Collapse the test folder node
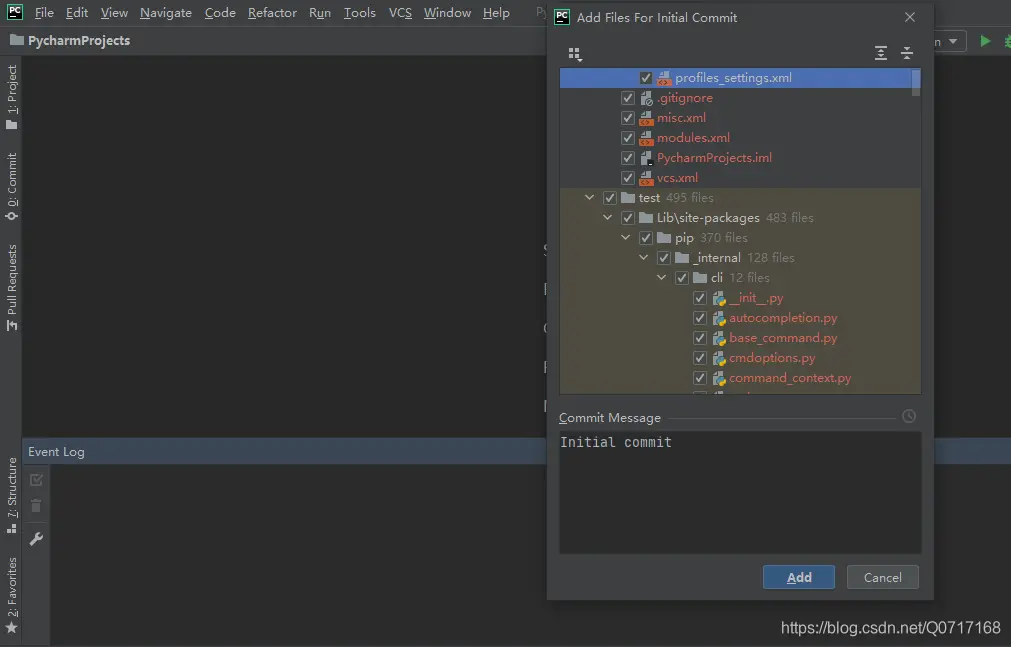Viewport: 1011px width, 647px height. click(x=590, y=198)
